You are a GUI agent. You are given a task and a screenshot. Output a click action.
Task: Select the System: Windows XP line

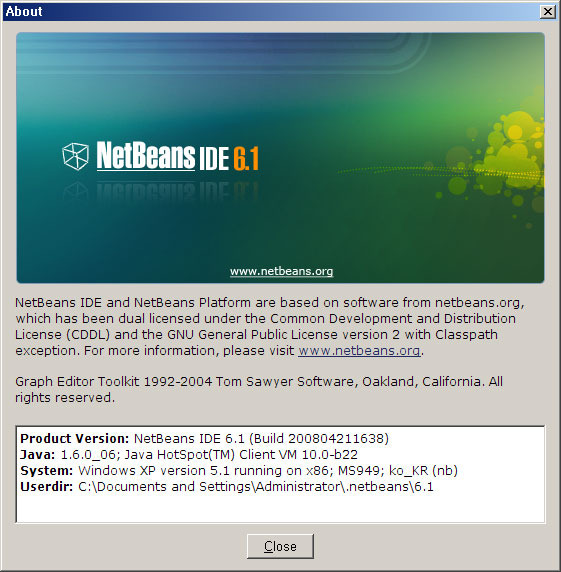pos(239,470)
